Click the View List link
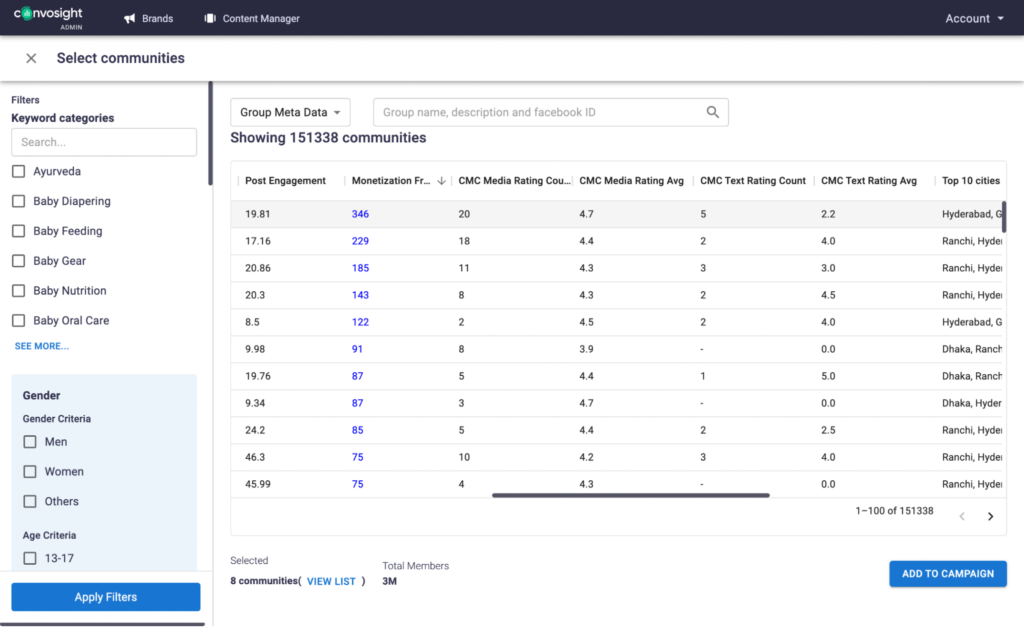 pos(331,581)
